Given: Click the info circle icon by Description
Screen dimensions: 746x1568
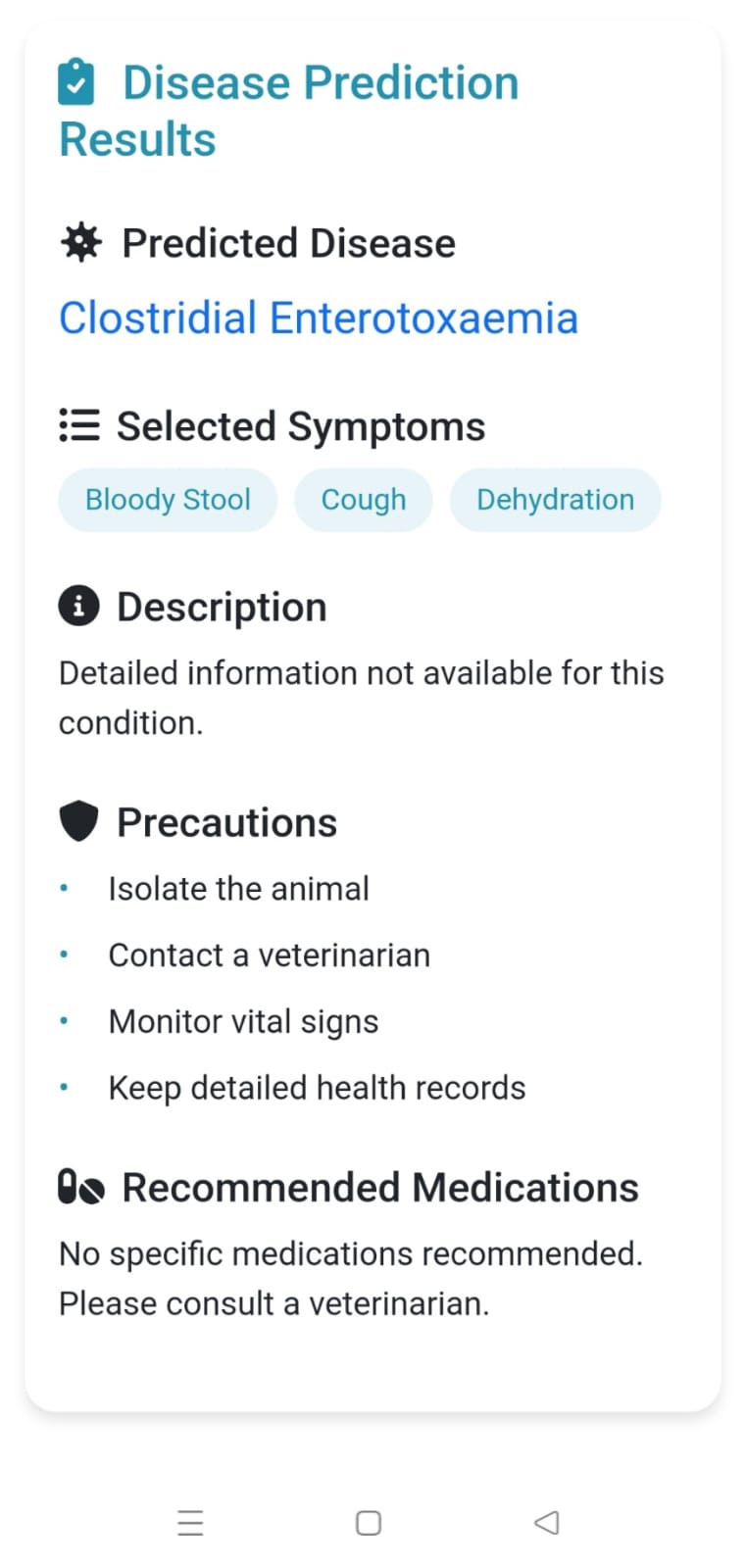Looking at the screenshot, I should pyautogui.click(x=78, y=606).
